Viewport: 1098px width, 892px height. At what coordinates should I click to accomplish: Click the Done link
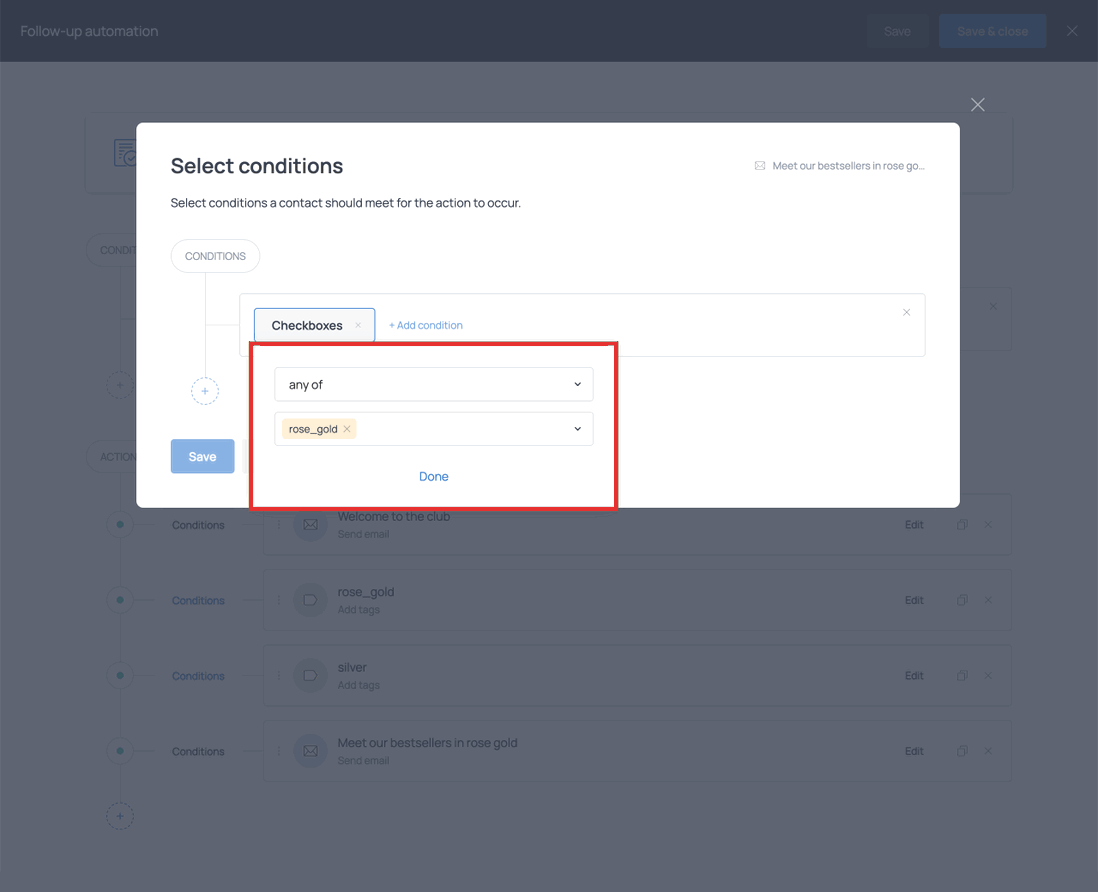pos(433,476)
